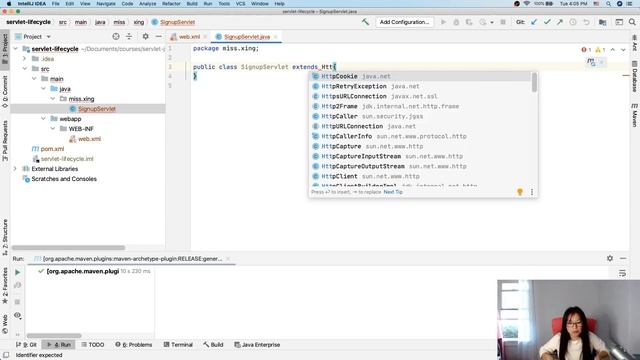Switch to web.xml editor tab
640x360 pixels.
coord(189,37)
